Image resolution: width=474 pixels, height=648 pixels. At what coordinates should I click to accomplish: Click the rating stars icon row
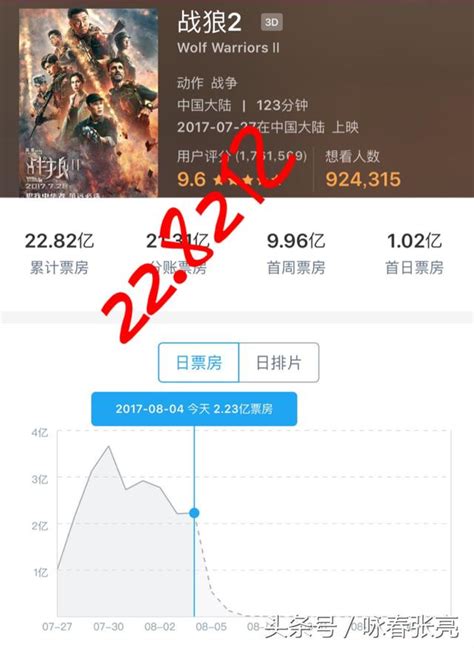(x=247, y=180)
